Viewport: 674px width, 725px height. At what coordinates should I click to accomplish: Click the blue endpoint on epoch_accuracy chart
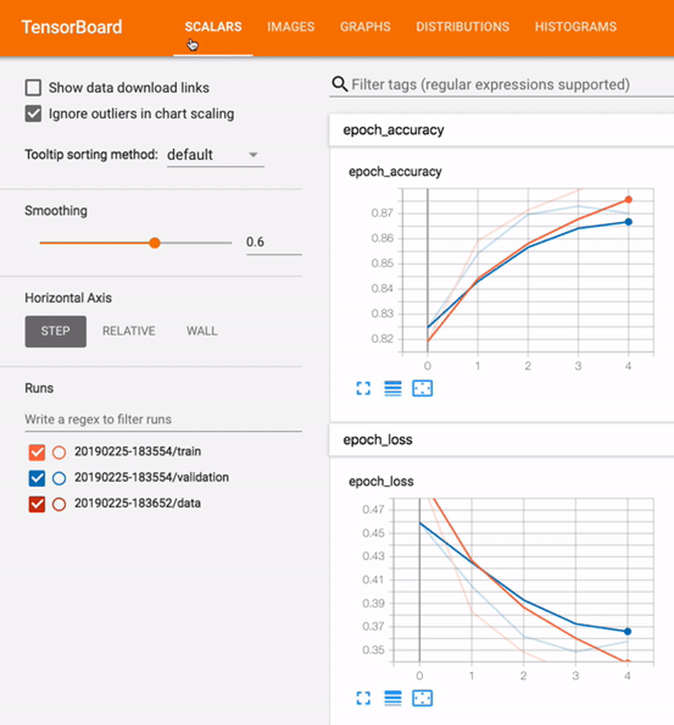pos(628,222)
